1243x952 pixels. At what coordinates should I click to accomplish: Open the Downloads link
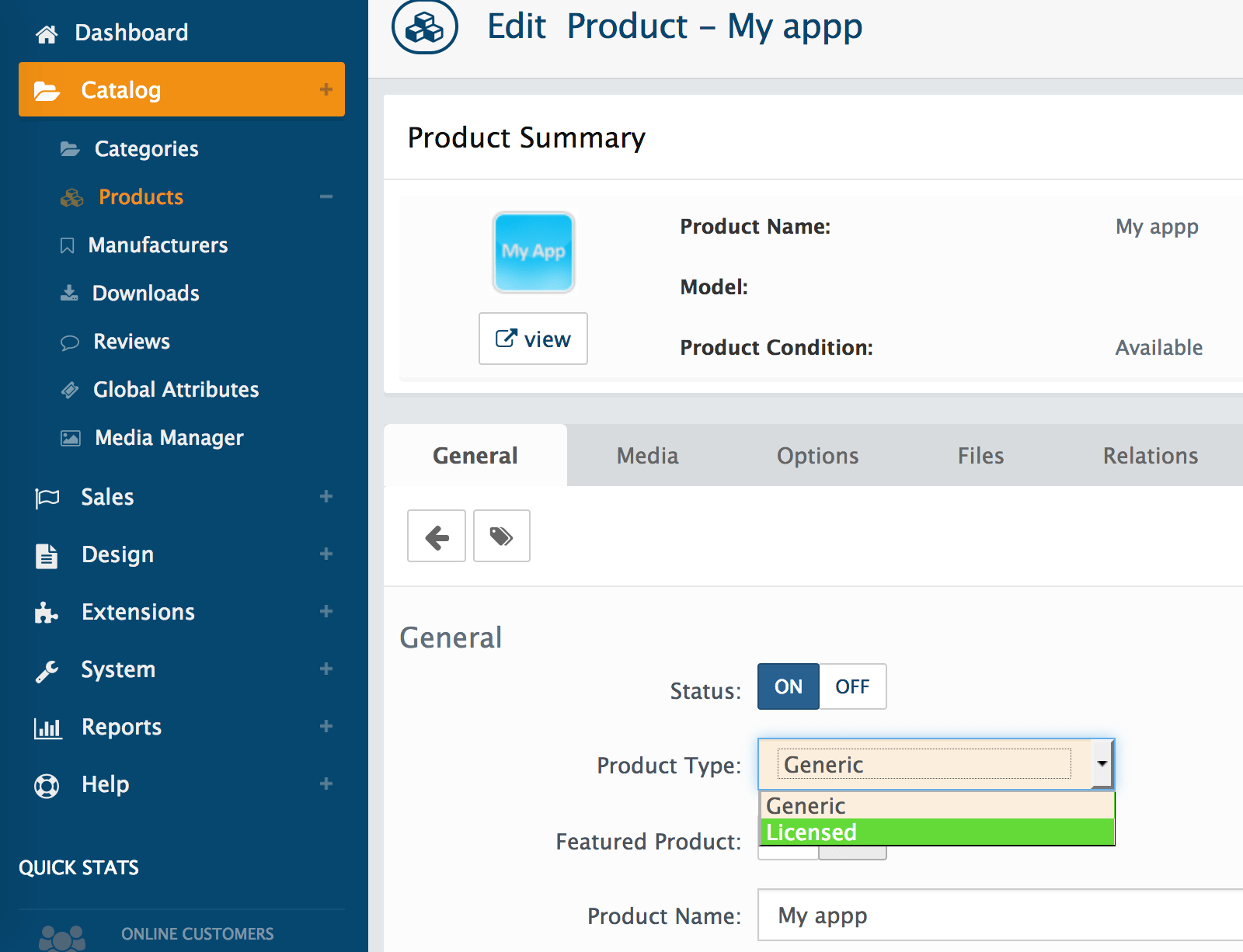coord(146,294)
